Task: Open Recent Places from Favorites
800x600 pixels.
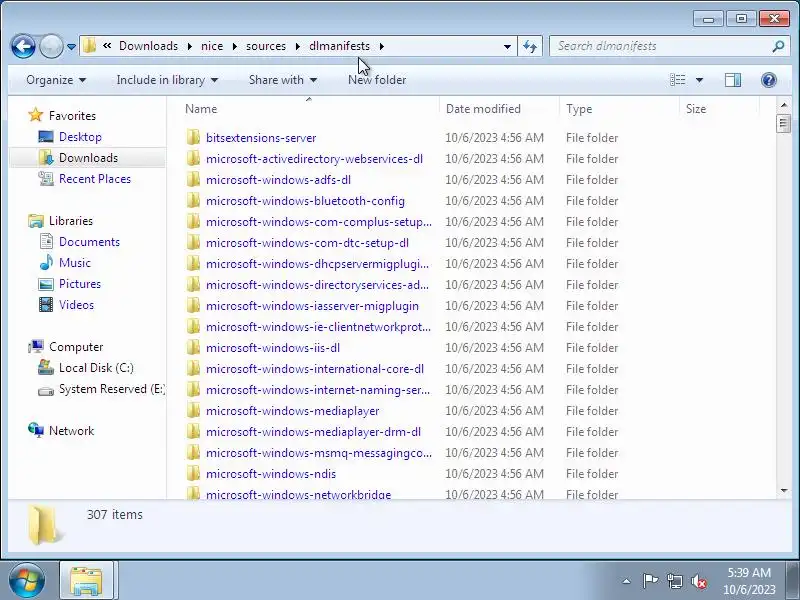Action: coord(95,179)
